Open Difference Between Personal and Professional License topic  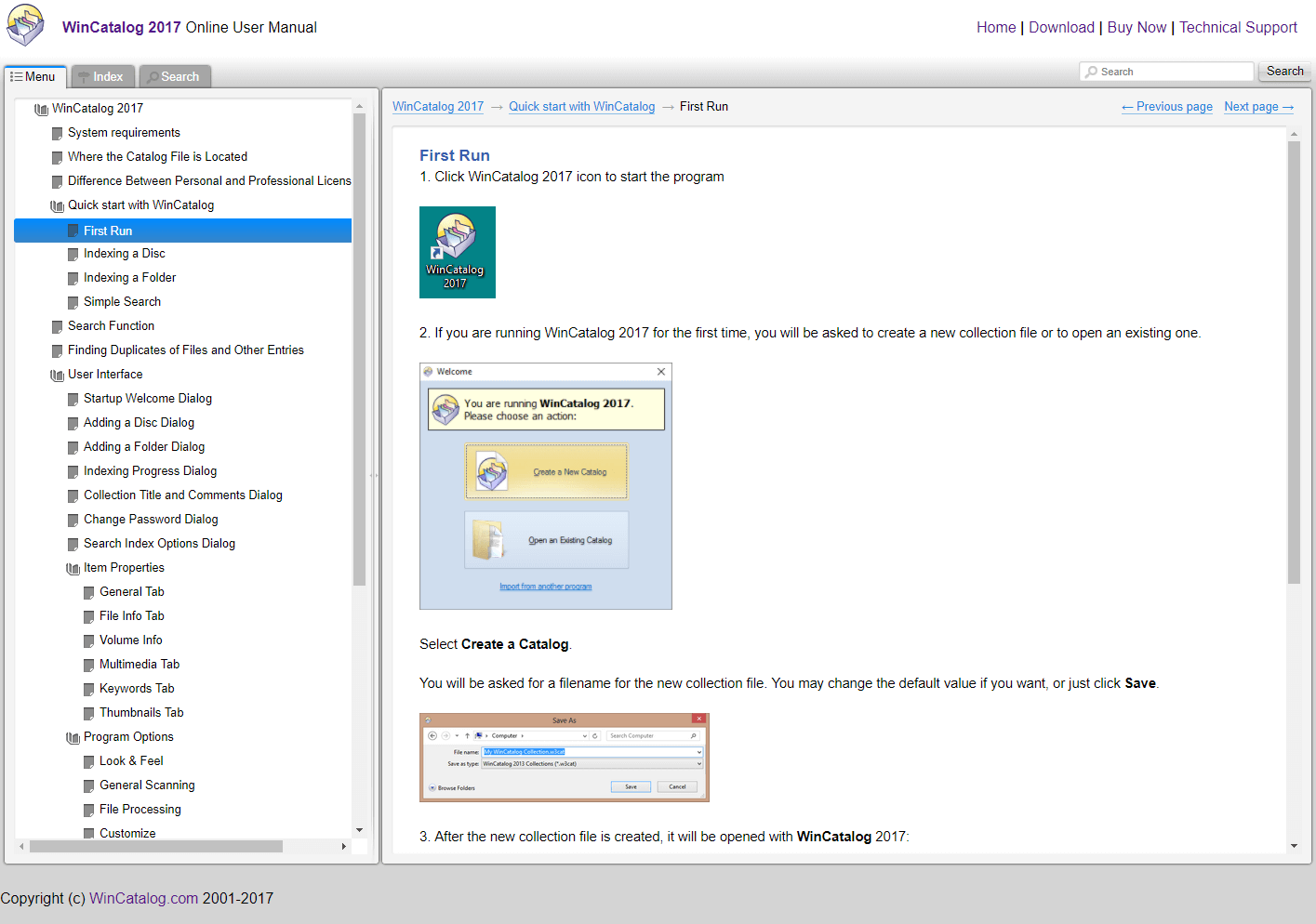[209, 181]
